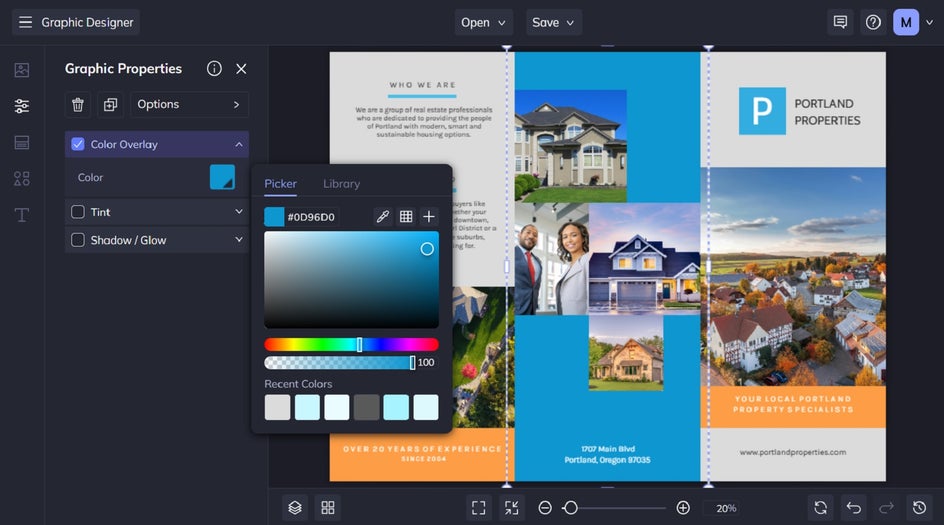Switch to the Picker tab
Image resolution: width=944 pixels, height=525 pixels.
click(281, 184)
